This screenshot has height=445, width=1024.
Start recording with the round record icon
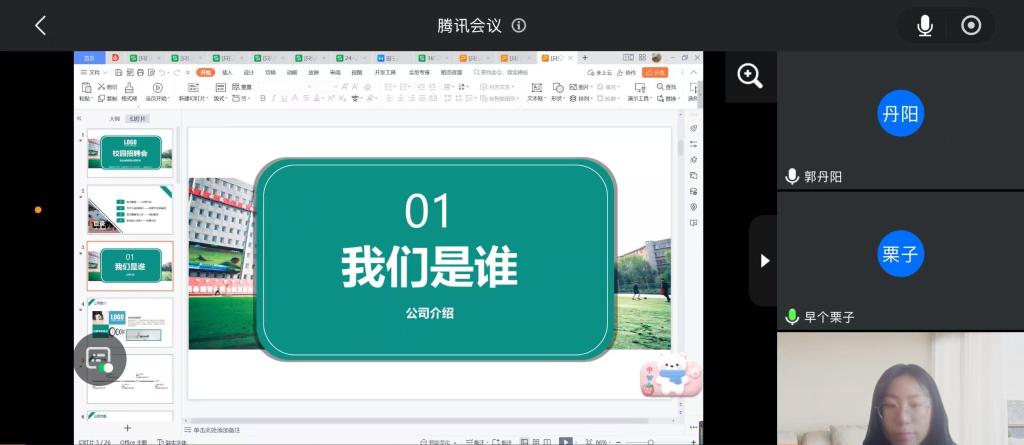[x=971, y=26]
